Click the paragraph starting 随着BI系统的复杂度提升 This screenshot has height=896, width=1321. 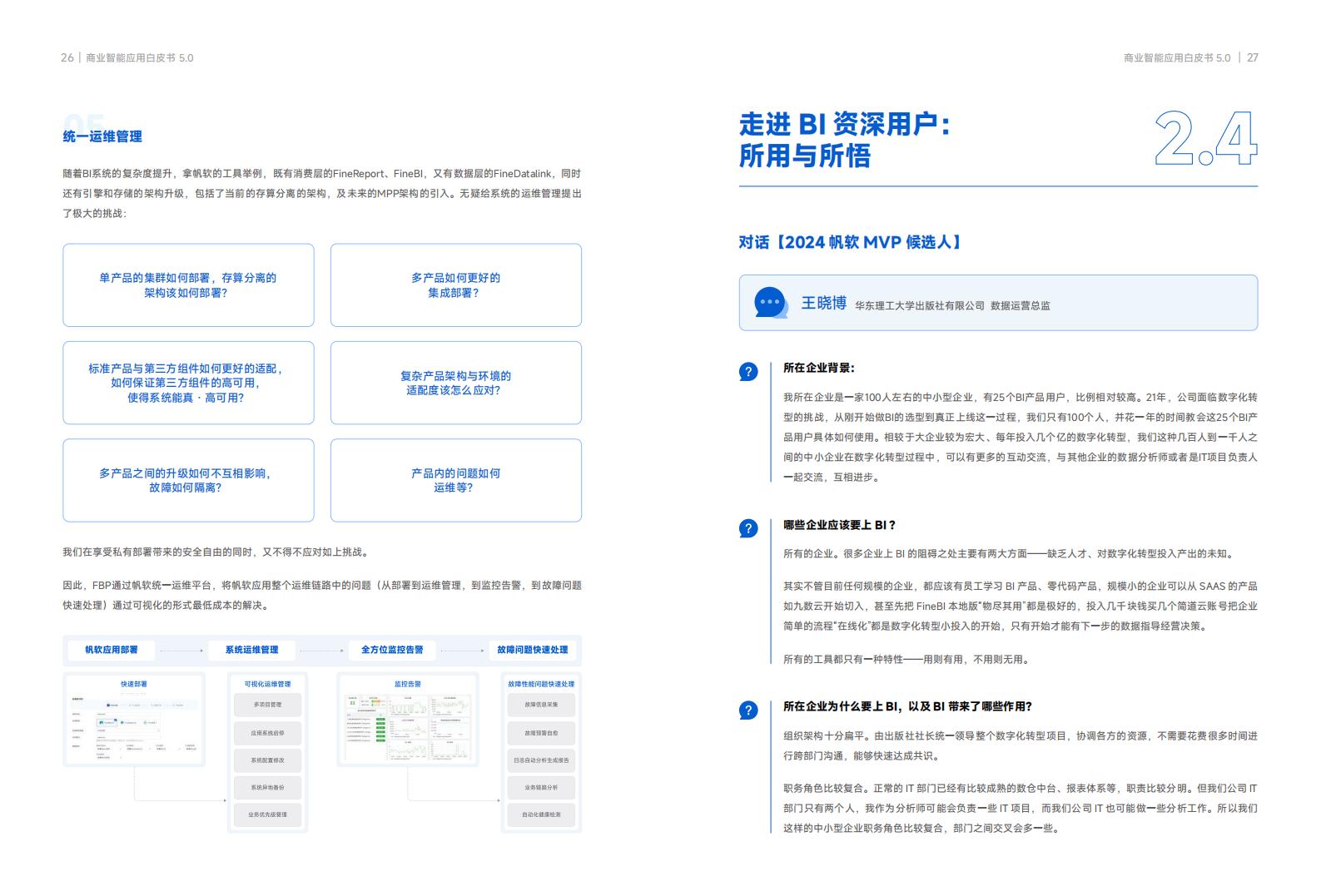[322, 193]
